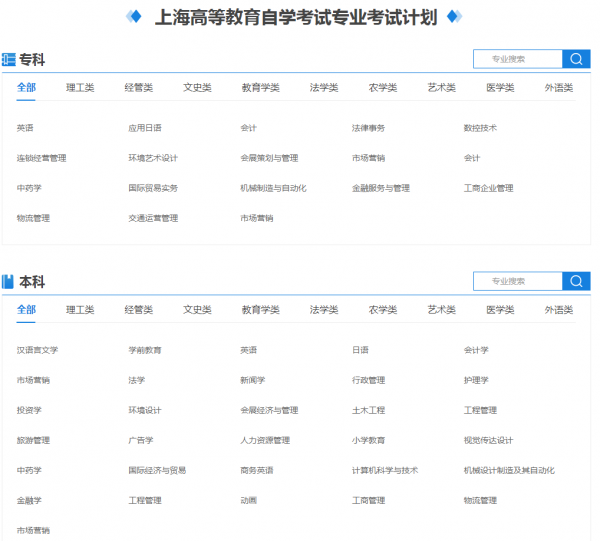Click 投资学 major link
600x541 pixels.
(29, 410)
